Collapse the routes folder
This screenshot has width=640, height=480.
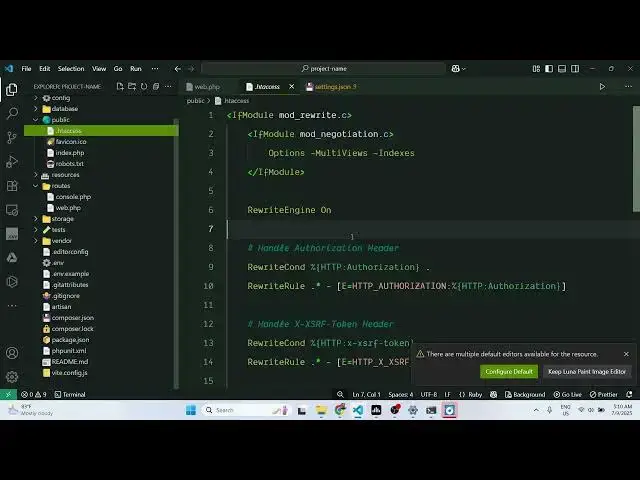36,186
